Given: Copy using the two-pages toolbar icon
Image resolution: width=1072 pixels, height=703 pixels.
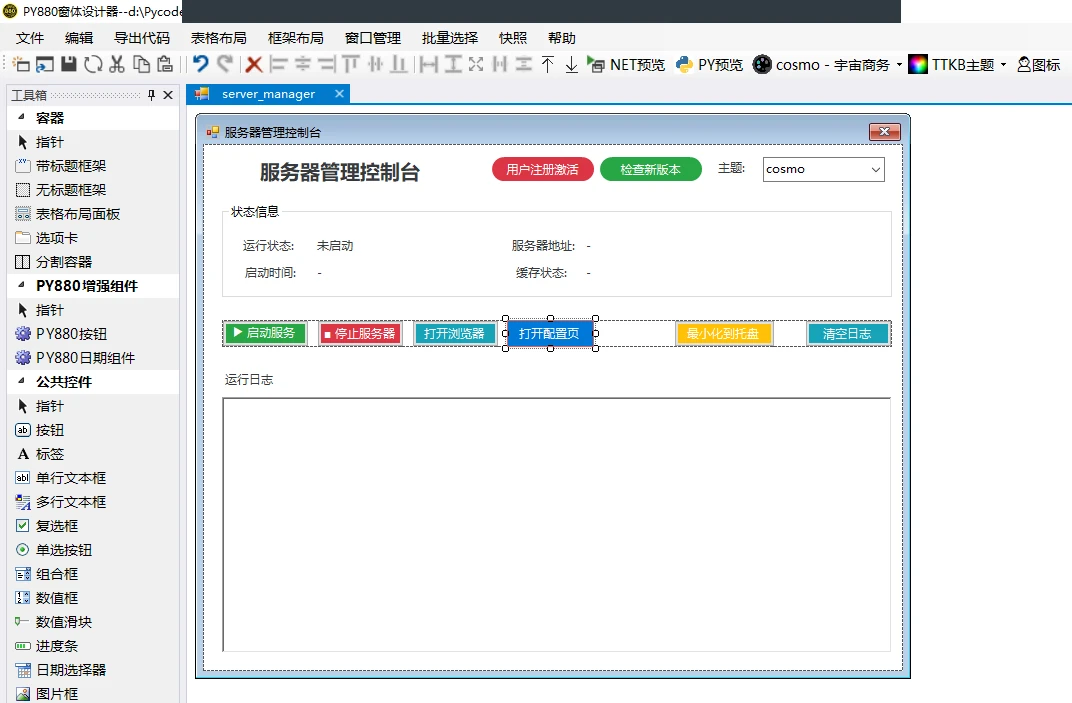Looking at the screenshot, I should coord(141,64).
